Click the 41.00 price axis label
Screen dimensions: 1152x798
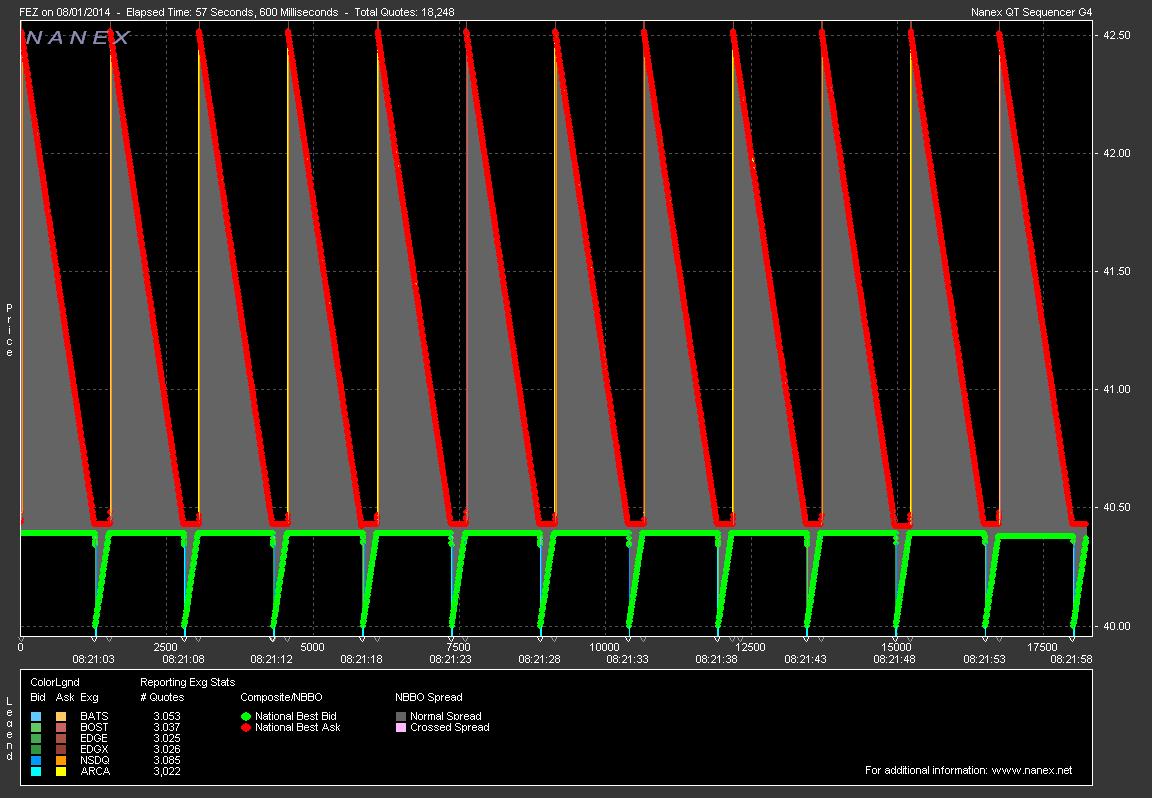click(x=1117, y=389)
